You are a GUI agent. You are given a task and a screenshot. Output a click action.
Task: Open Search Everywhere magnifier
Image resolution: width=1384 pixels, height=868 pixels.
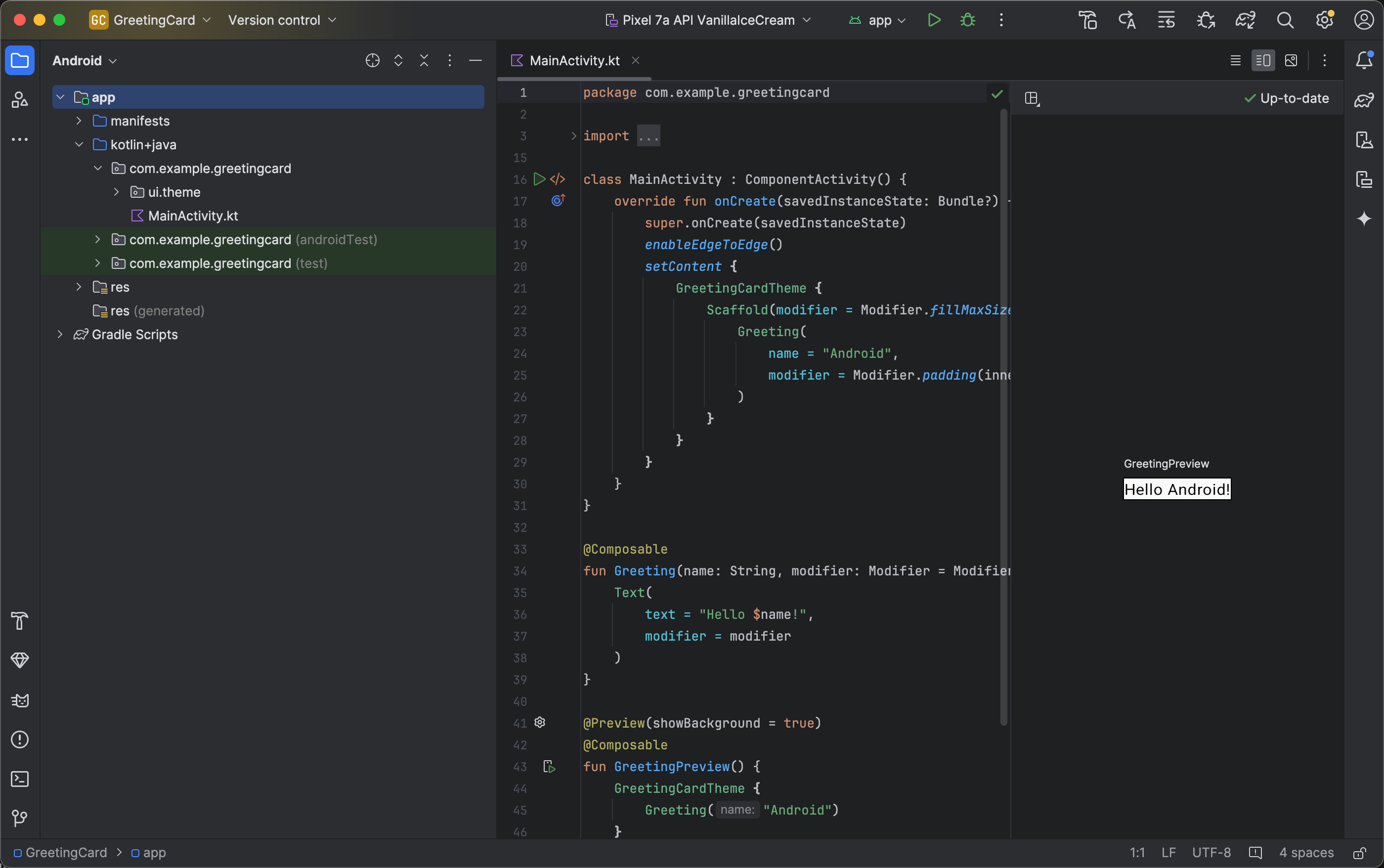(x=1285, y=20)
